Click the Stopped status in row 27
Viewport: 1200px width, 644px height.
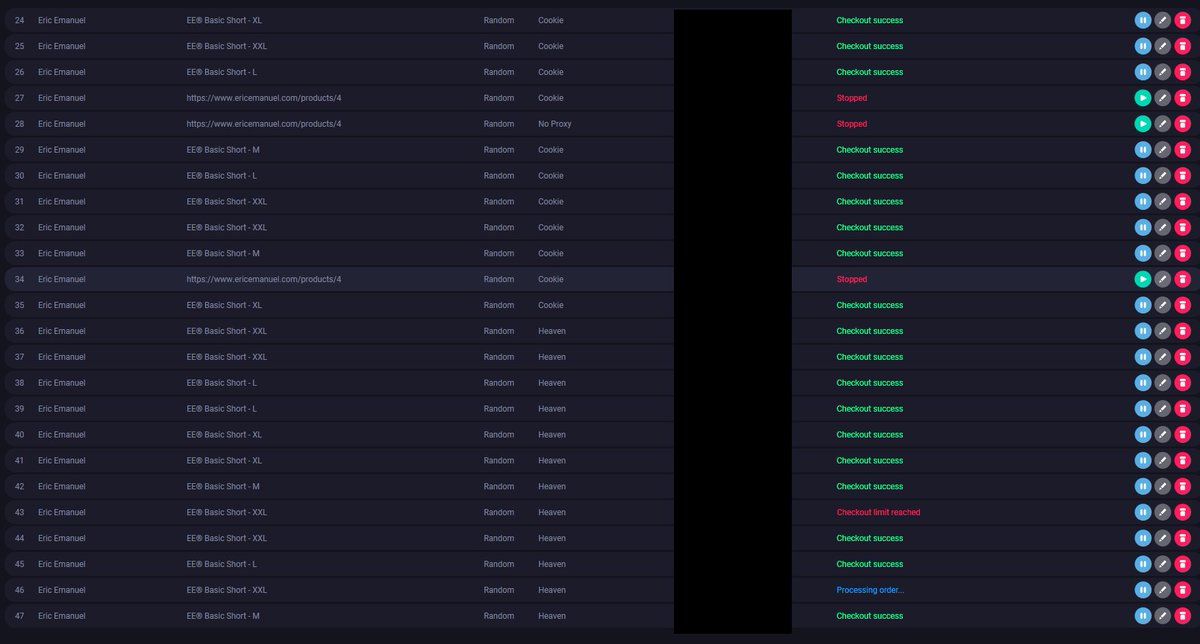pos(852,98)
